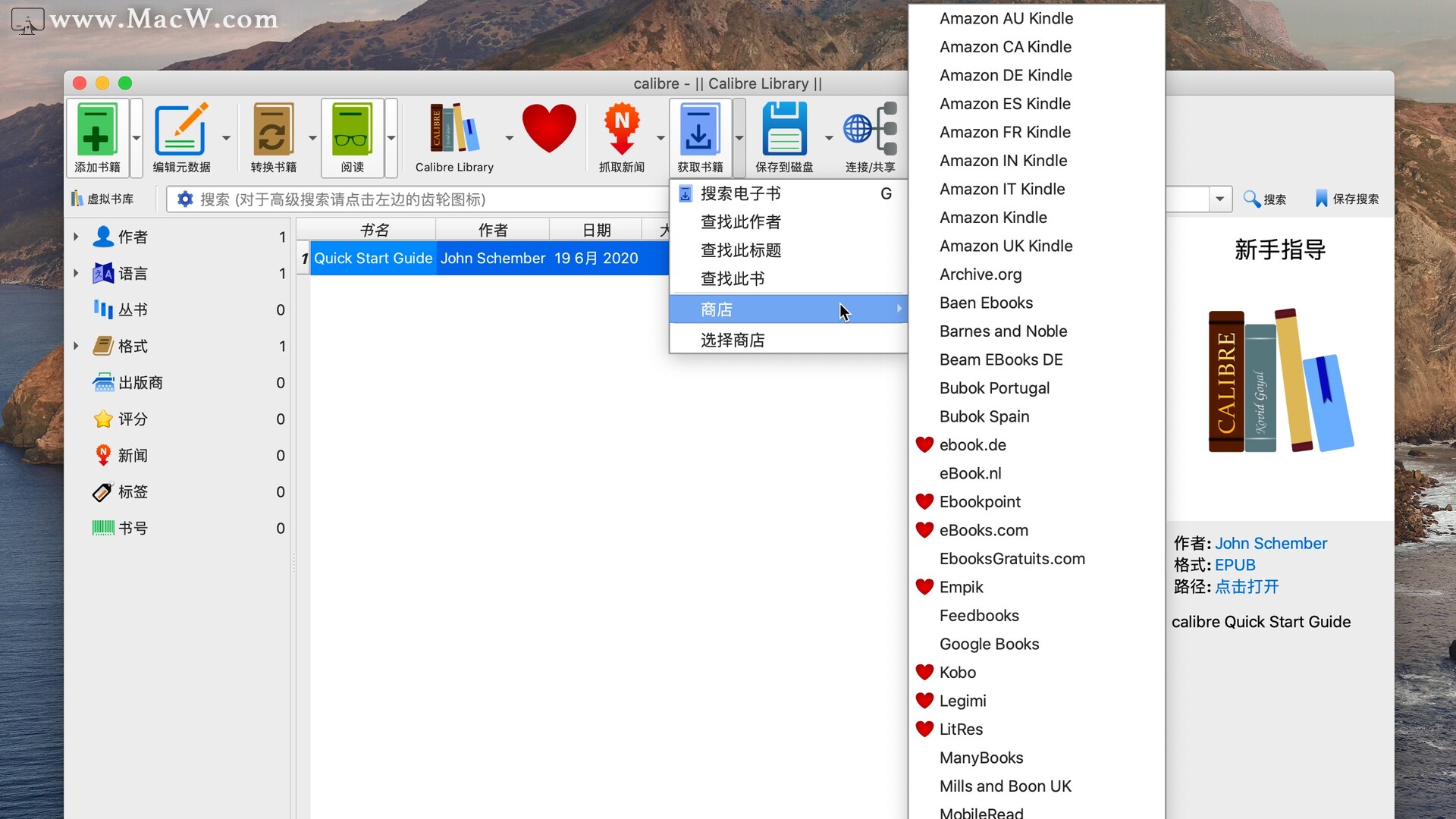Open the Convert Books dropdown arrow
The width and height of the screenshot is (1456, 819).
click(312, 138)
